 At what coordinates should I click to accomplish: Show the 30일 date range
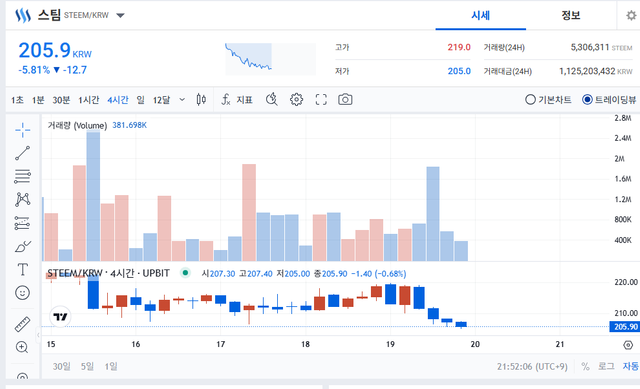(x=62, y=367)
